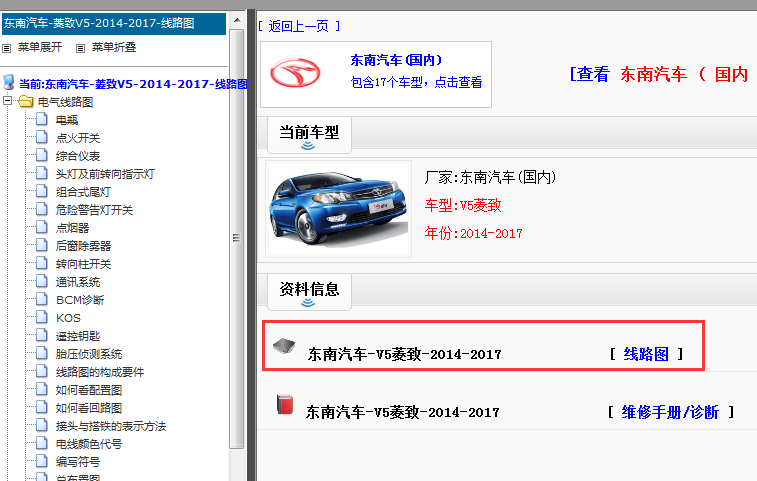Viewport: 757px width, 481px height.
Task: Click the 电气线路图 folder label
Action: tap(65, 102)
